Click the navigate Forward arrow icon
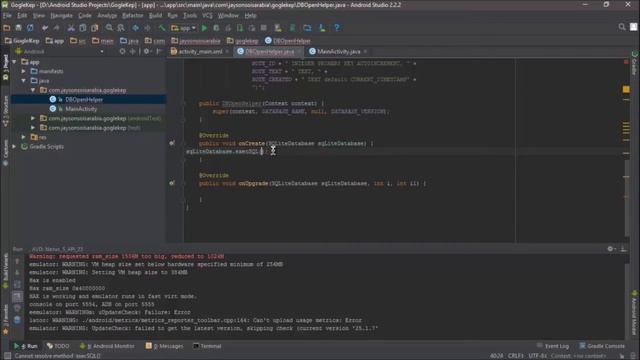This screenshot has width=640, height=360. point(147,28)
